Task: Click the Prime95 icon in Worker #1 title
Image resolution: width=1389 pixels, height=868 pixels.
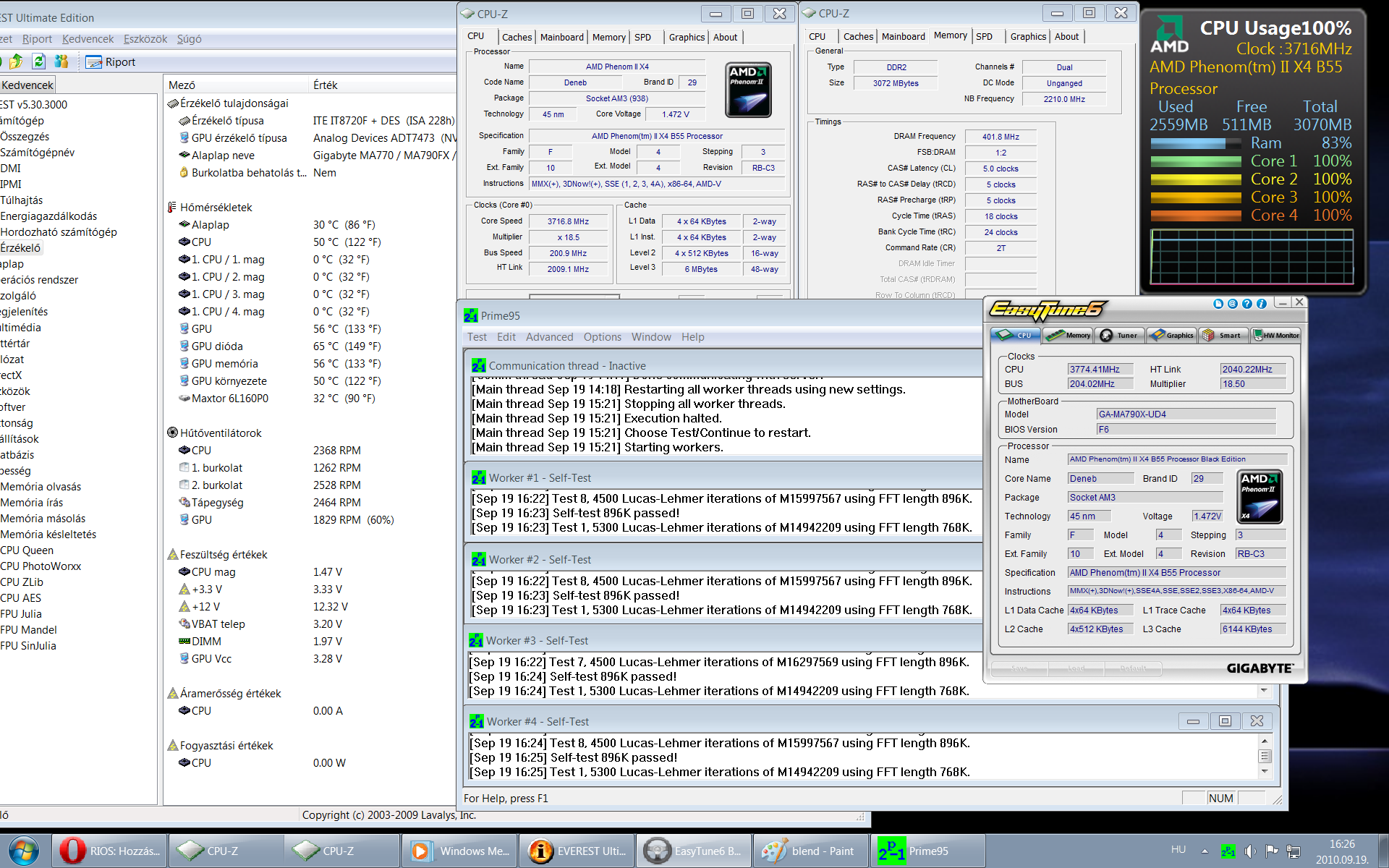Action: [x=478, y=478]
